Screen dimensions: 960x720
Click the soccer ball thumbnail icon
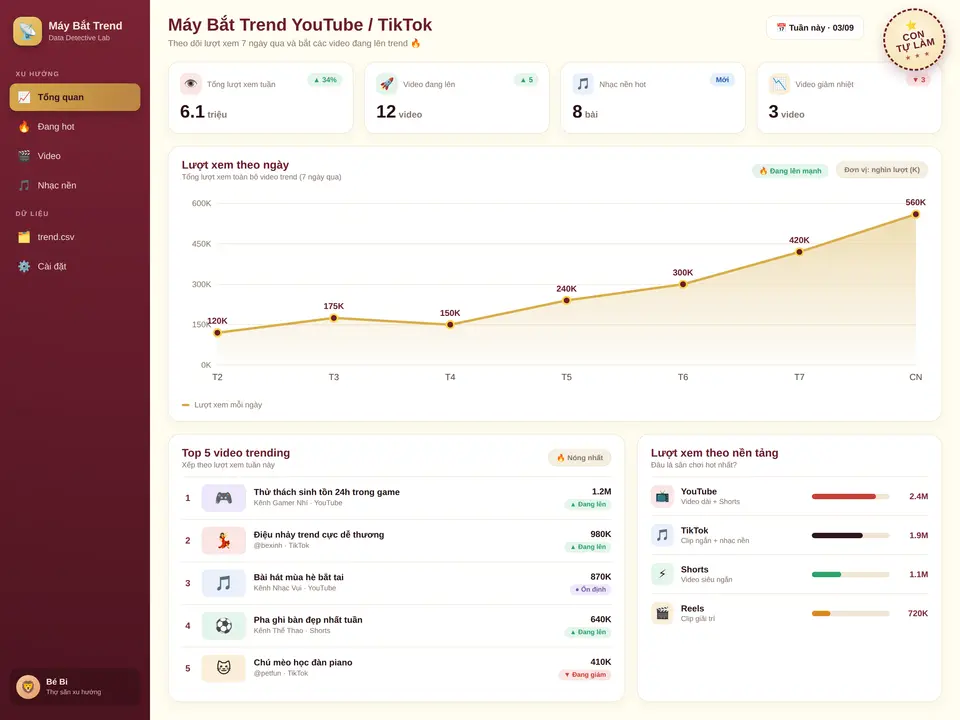[x=223, y=626]
